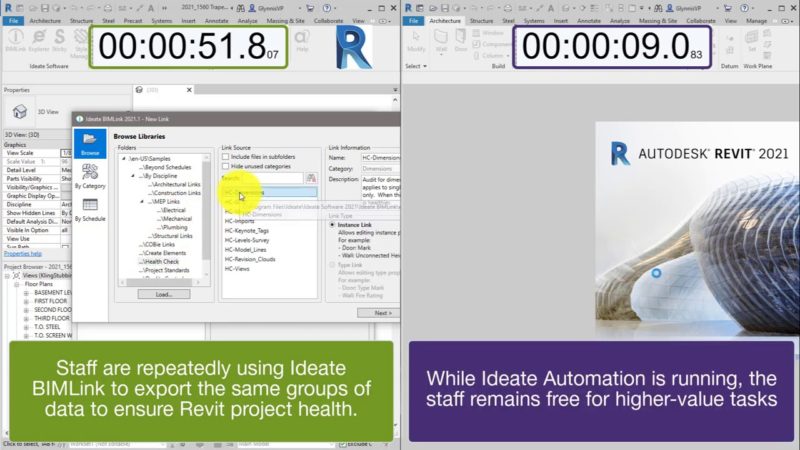Screen dimensions: 800x450
Task: Select HC-Model_Lines in link list
Action: click(245, 250)
